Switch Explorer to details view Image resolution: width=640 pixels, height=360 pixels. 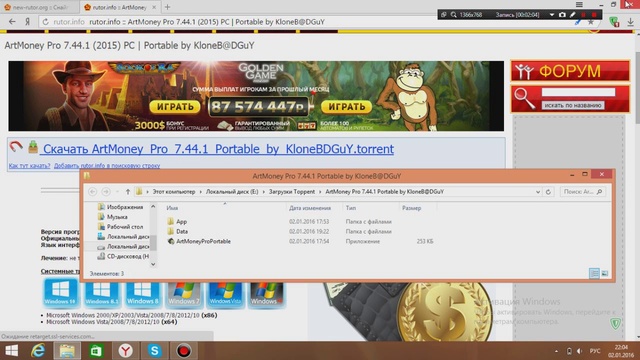click(594, 273)
